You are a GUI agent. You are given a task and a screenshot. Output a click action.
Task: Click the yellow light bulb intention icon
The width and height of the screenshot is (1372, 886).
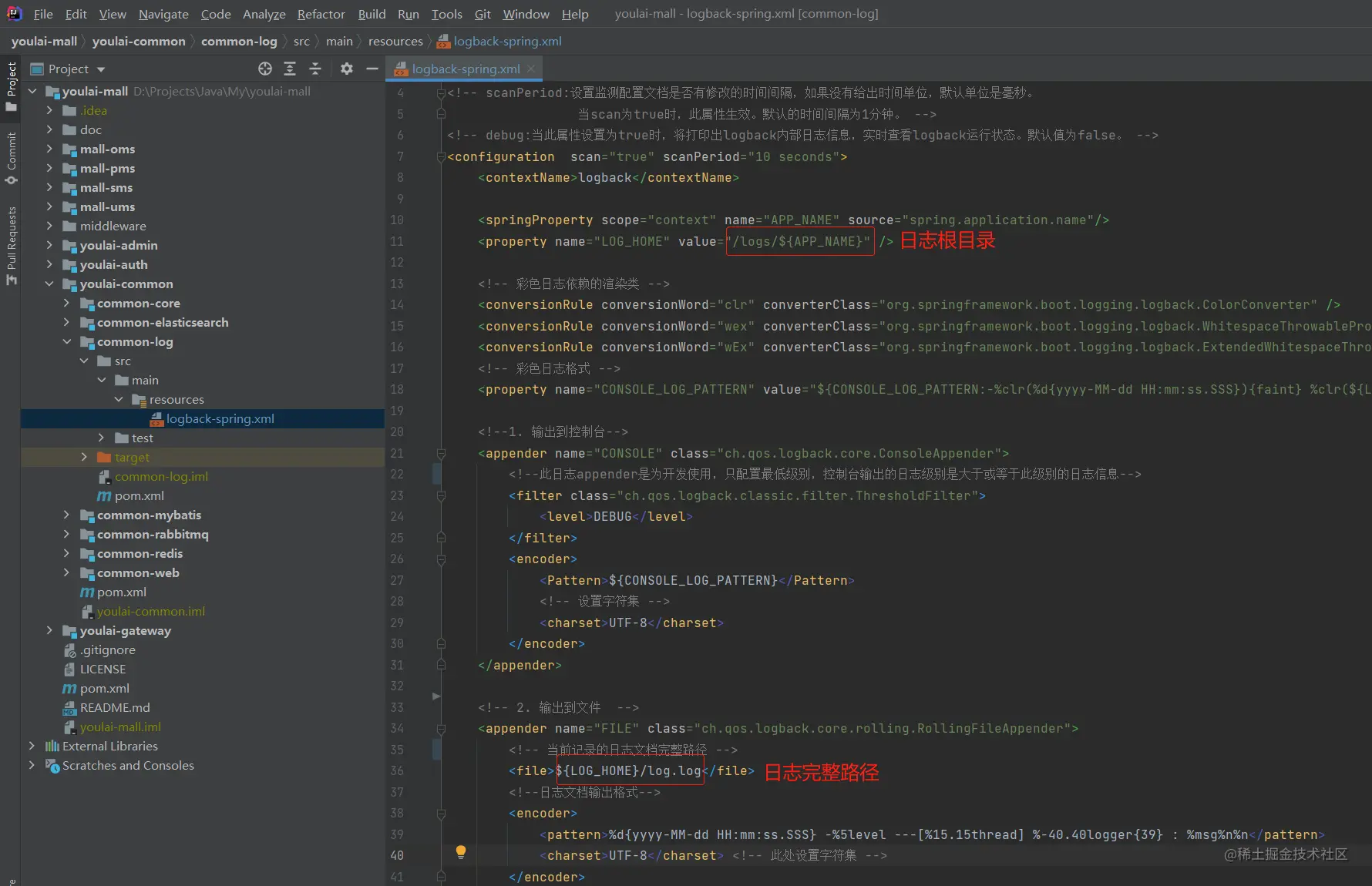pyautogui.click(x=461, y=851)
